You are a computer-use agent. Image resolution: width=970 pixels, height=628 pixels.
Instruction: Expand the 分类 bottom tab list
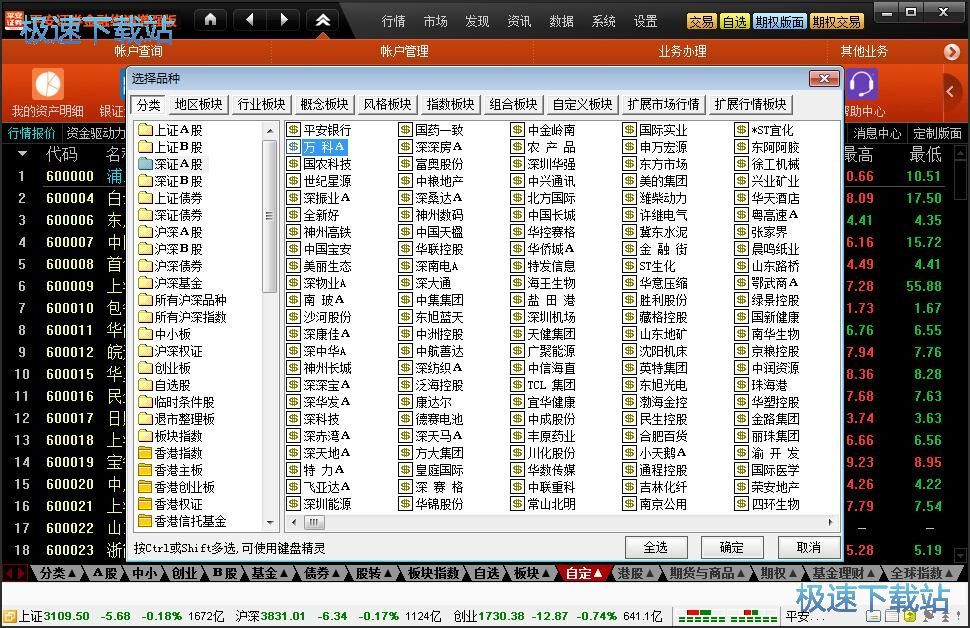(x=59, y=573)
